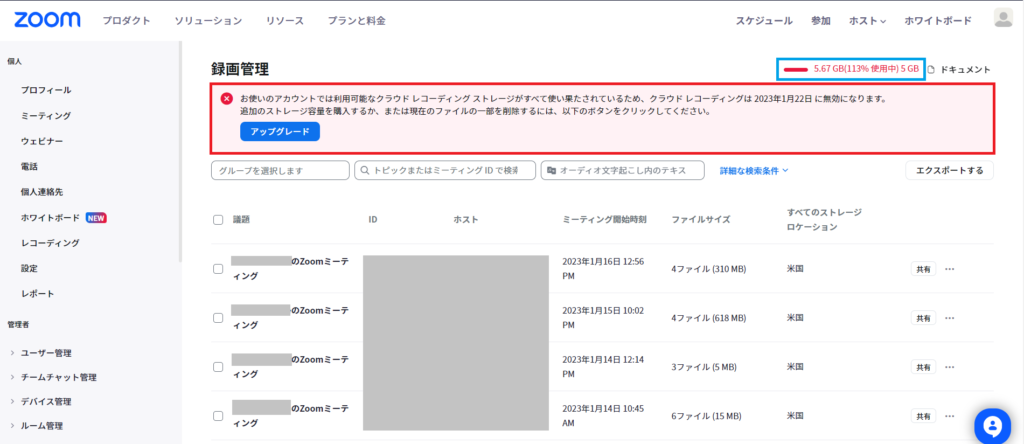Expand 詳細な検索条件 advanced search options
Image resolution: width=1024 pixels, height=444 pixels.
pos(754,171)
